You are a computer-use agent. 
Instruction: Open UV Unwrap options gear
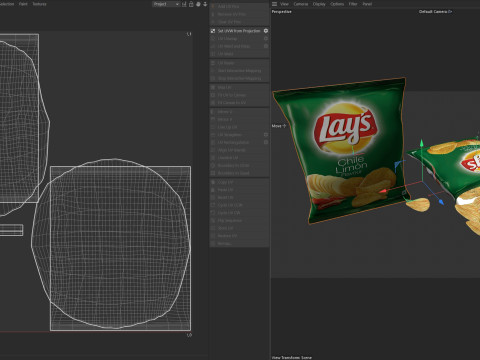coord(266,38)
